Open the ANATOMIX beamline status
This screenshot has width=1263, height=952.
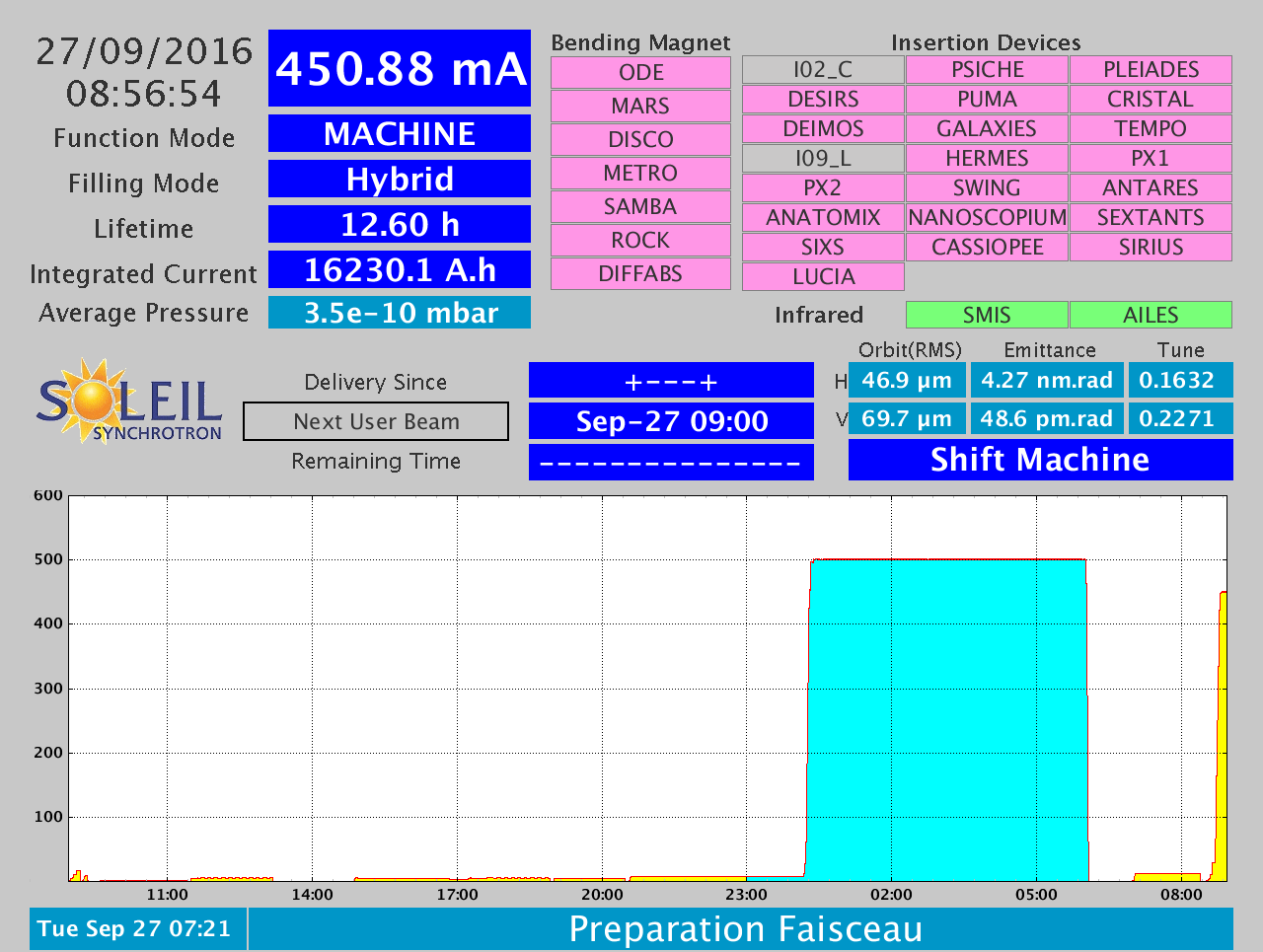823,218
